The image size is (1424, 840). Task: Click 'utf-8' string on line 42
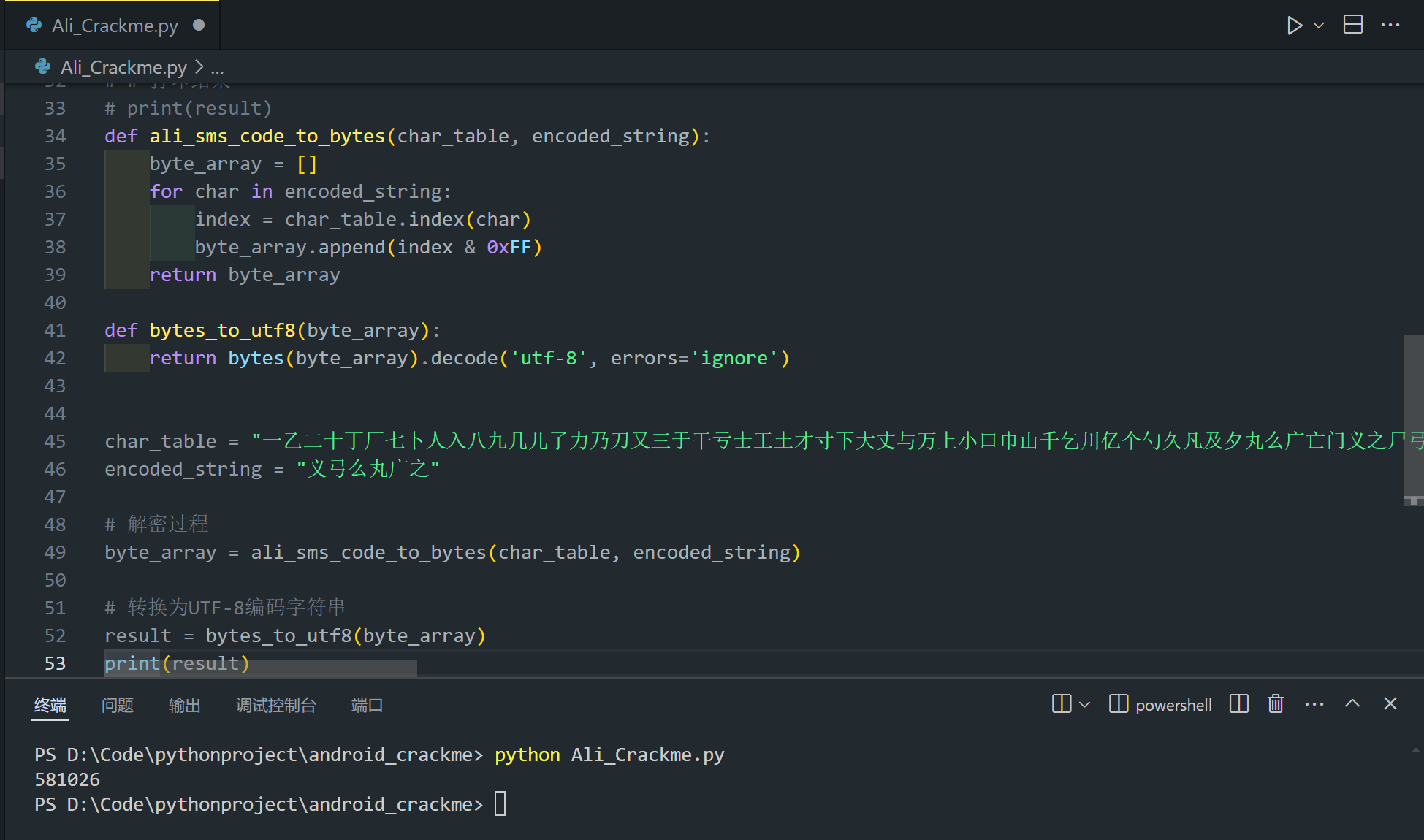(x=548, y=359)
